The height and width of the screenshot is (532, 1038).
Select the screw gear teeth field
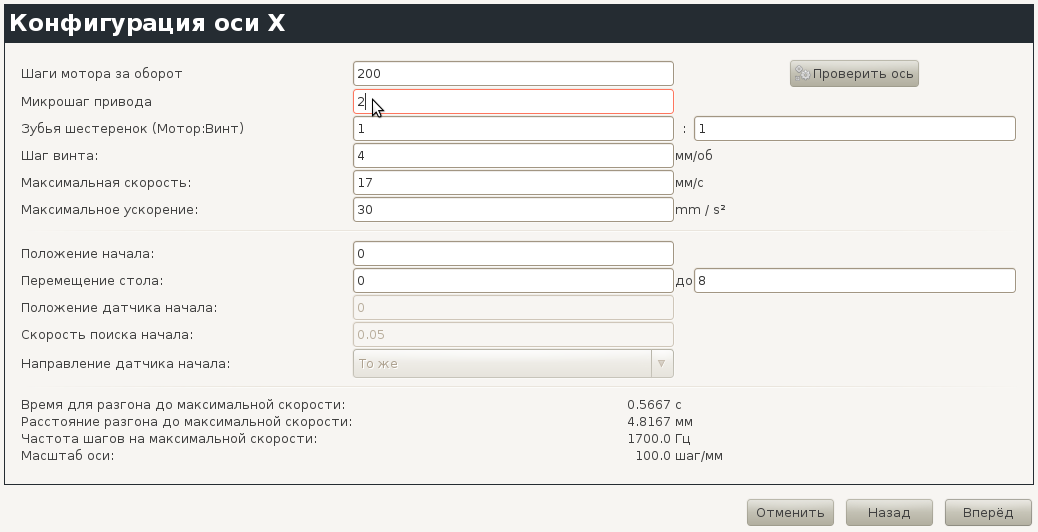854,129
